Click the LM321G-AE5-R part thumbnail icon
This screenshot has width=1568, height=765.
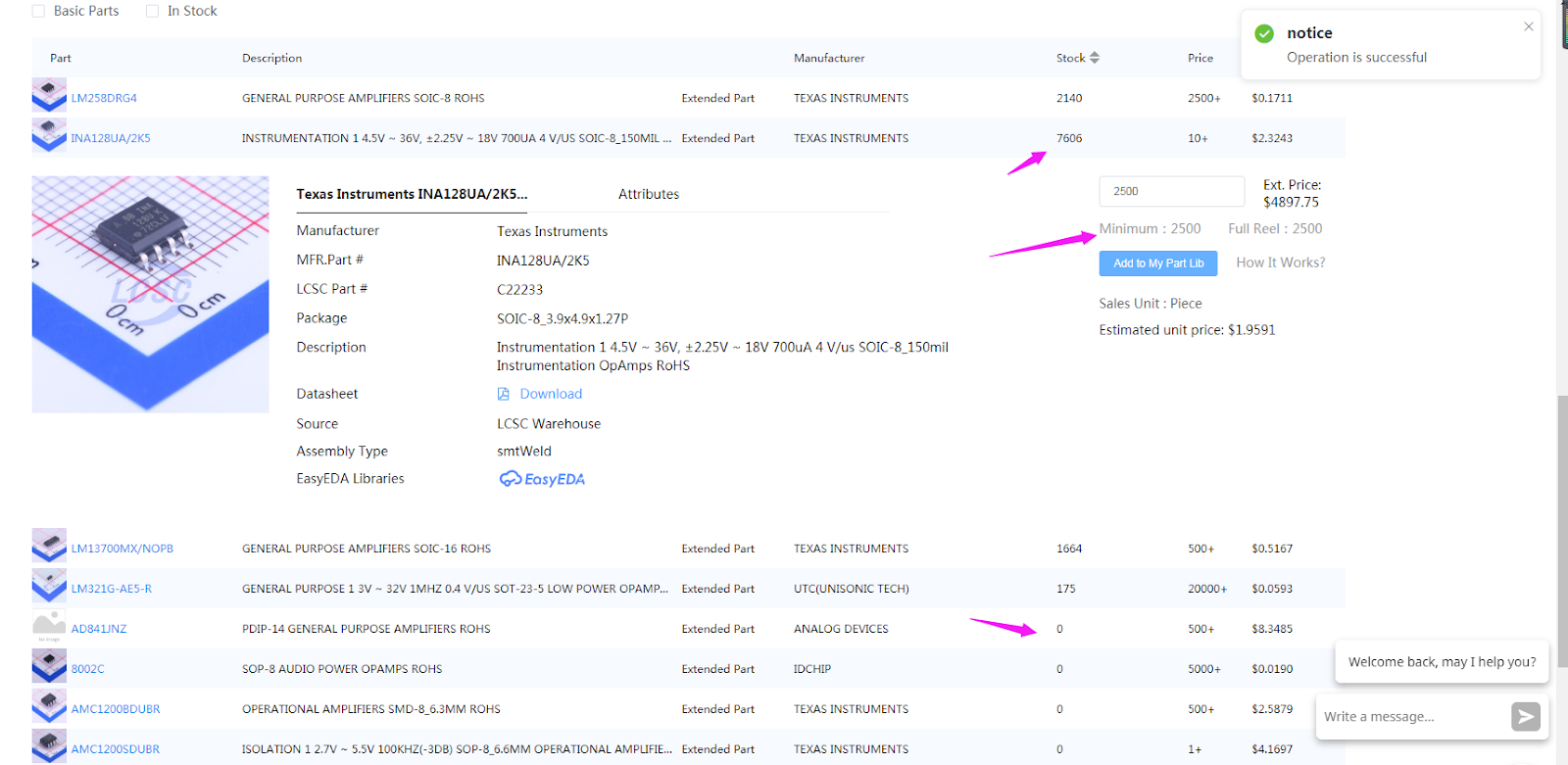49,586
